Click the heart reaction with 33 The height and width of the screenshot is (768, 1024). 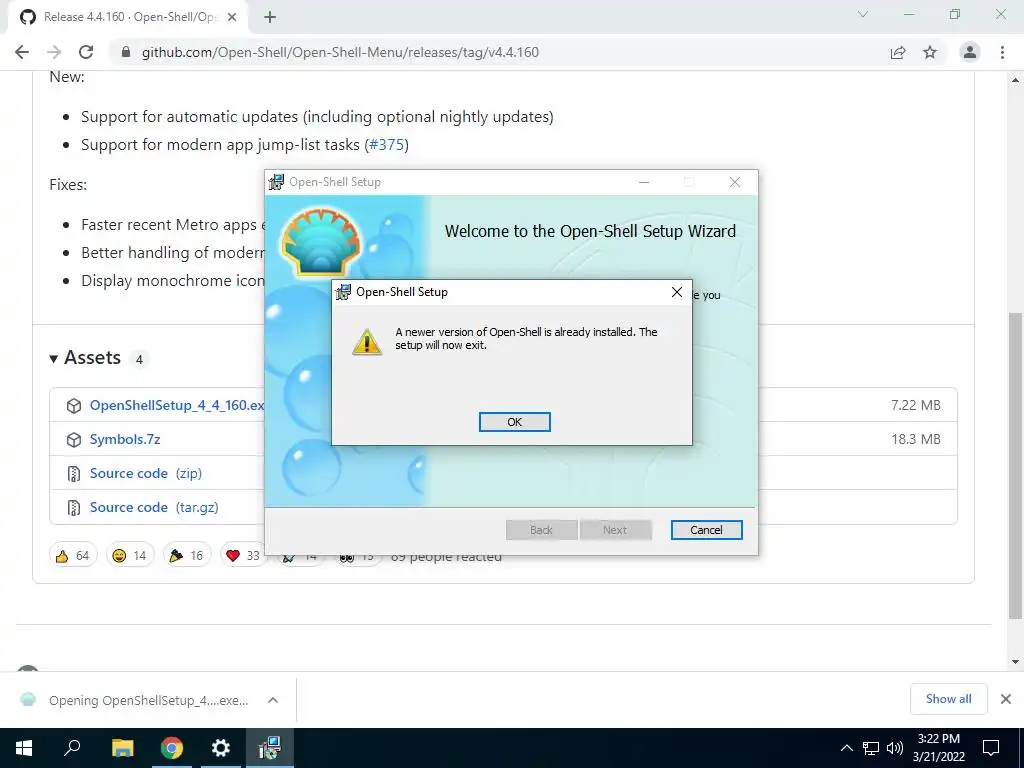[244, 555]
